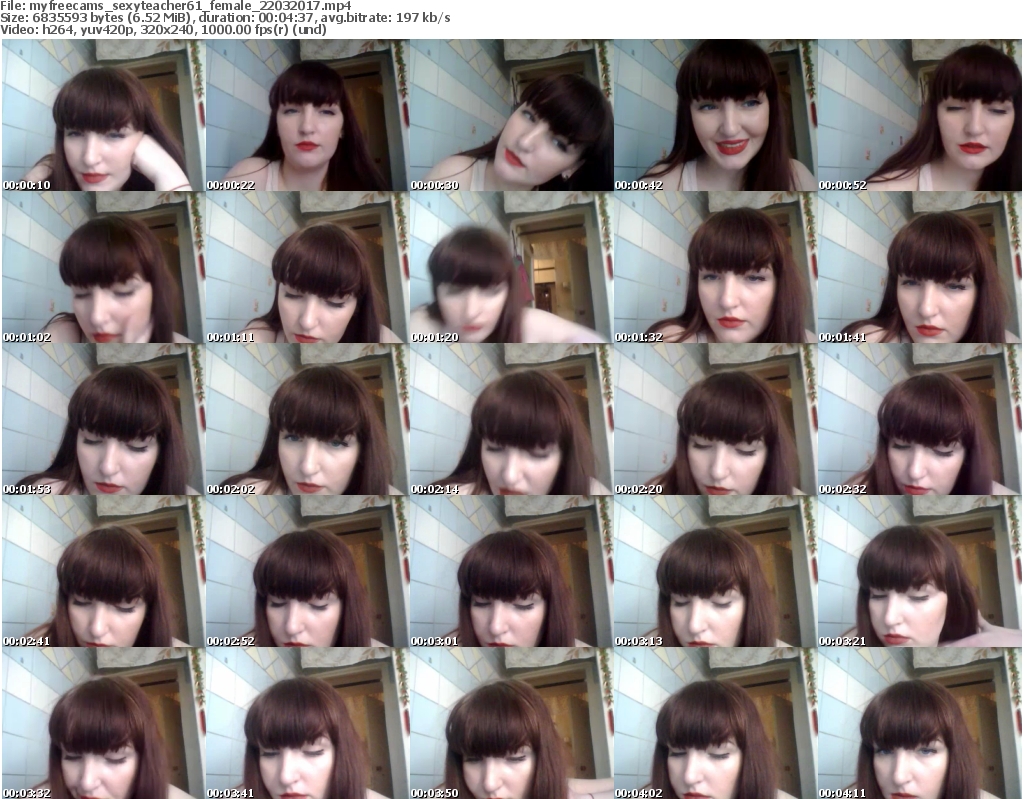Choose the frame stamped 00:03:01
This screenshot has height=799, width=1024.
[x=511, y=571]
